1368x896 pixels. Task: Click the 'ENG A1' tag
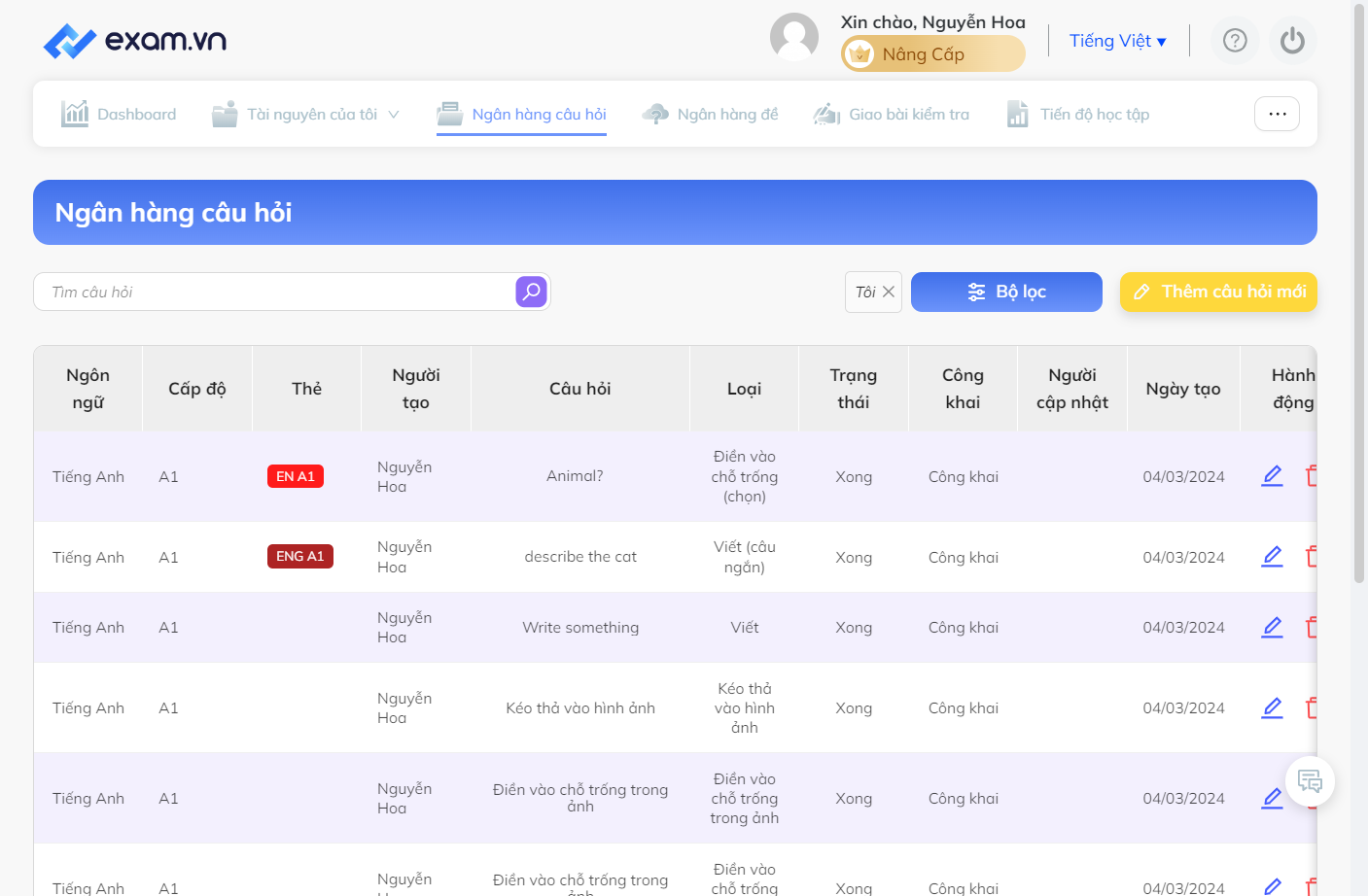tap(300, 557)
